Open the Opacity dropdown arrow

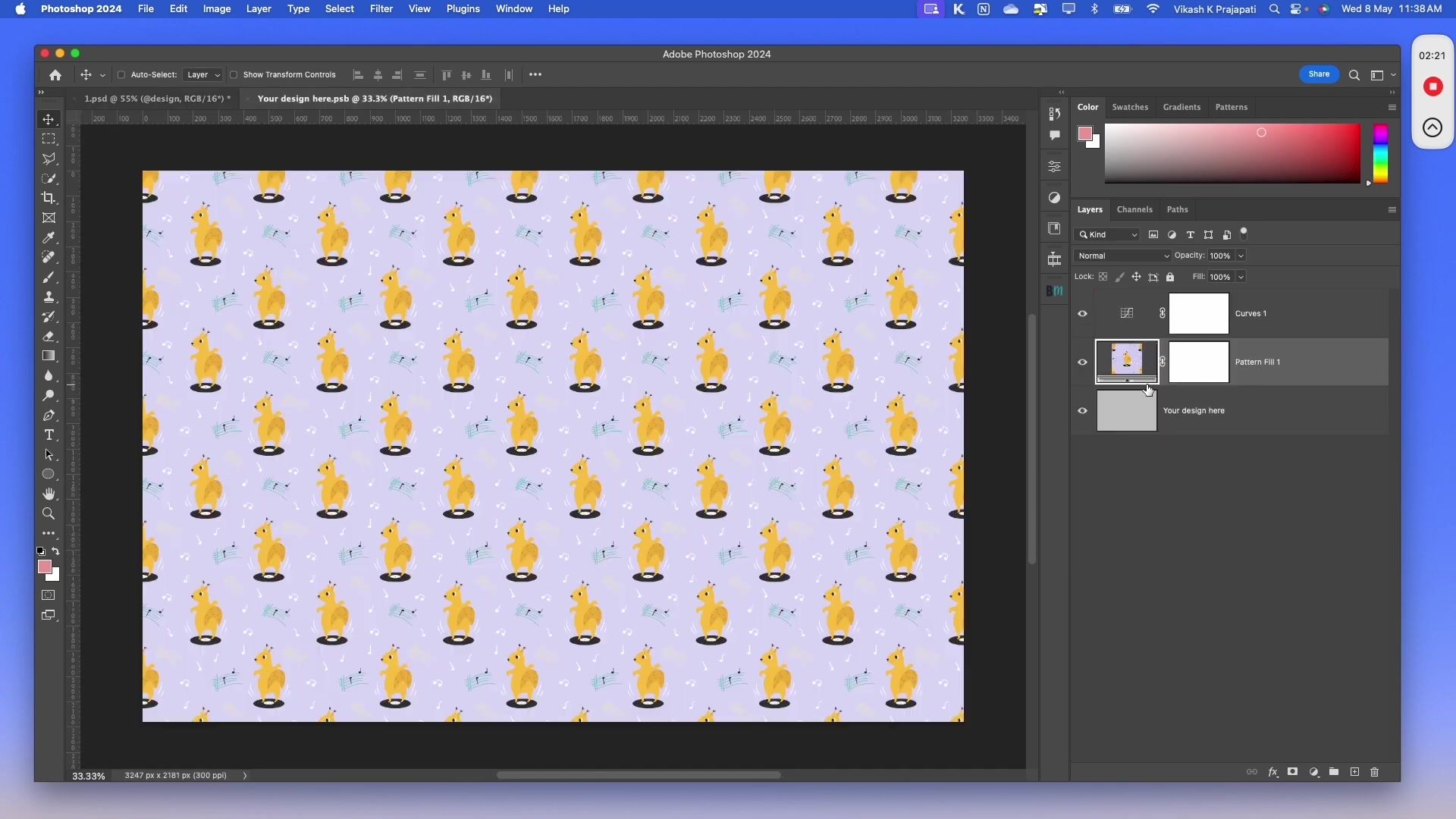pyautogui.click(x=1239, y=256)
